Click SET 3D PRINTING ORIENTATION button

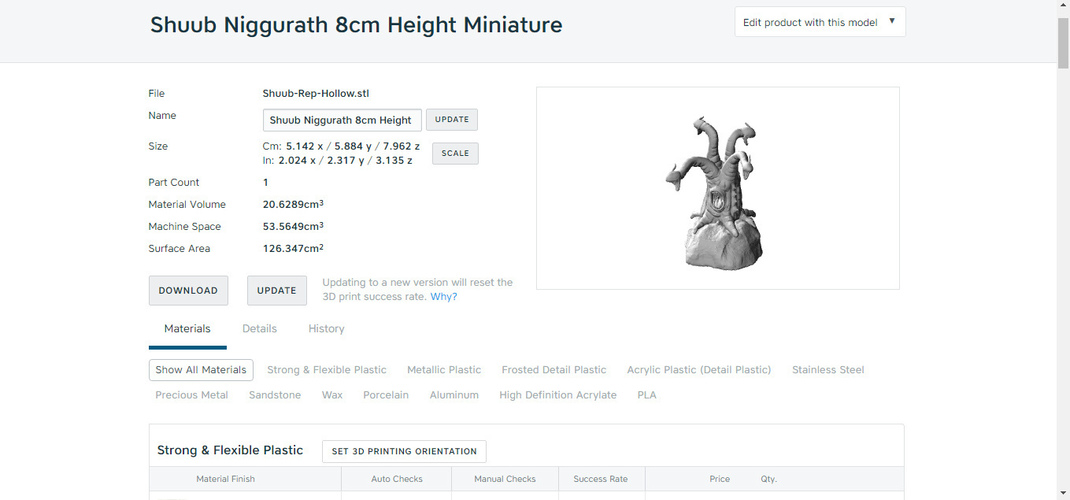tap(404, 452)
